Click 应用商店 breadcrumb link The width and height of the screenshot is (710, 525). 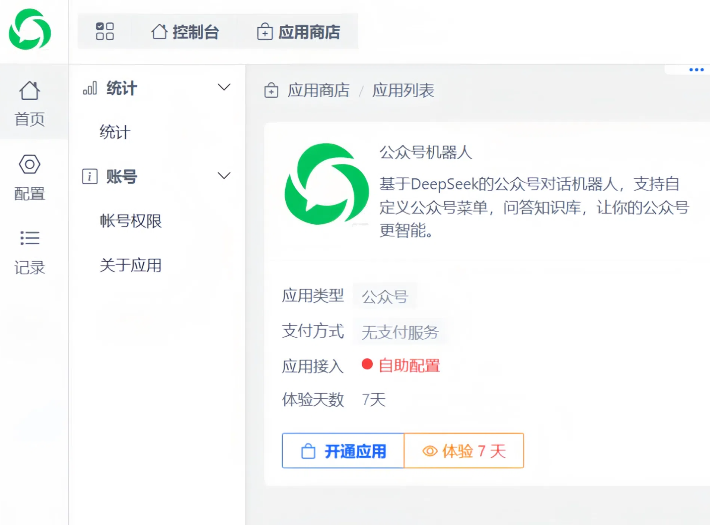(x=318, y=91)
